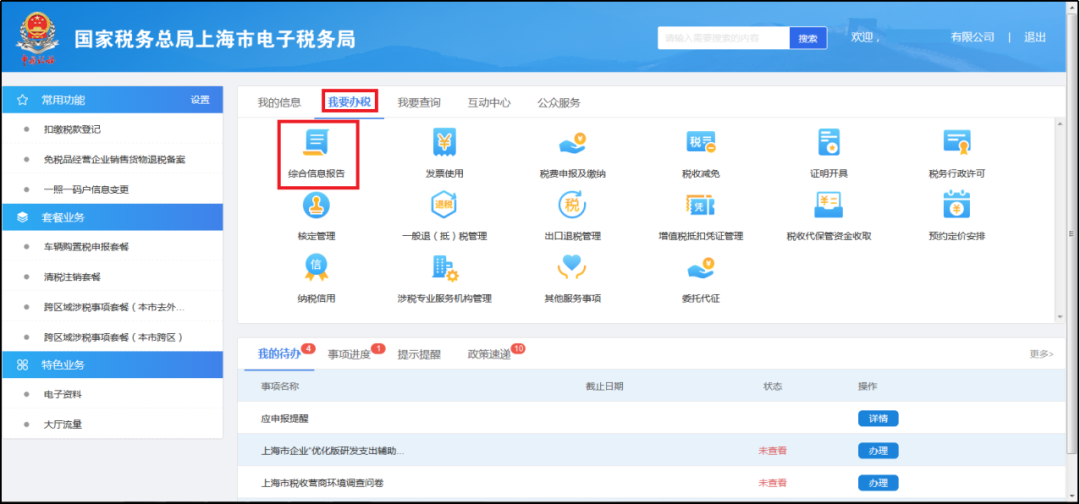Open the 税收减免 icon
This screenshot has width=1080, height=504.
click(700, 143)
